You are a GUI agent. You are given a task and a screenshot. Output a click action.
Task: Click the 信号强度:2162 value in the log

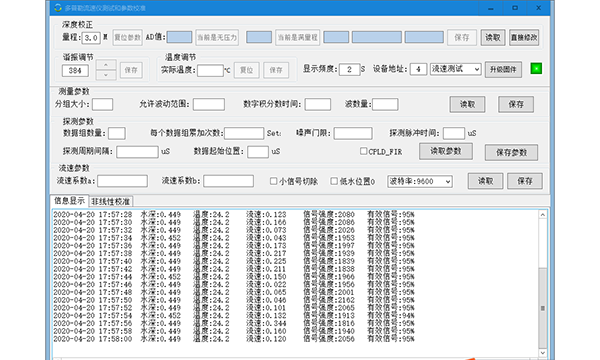coord(329,300)
